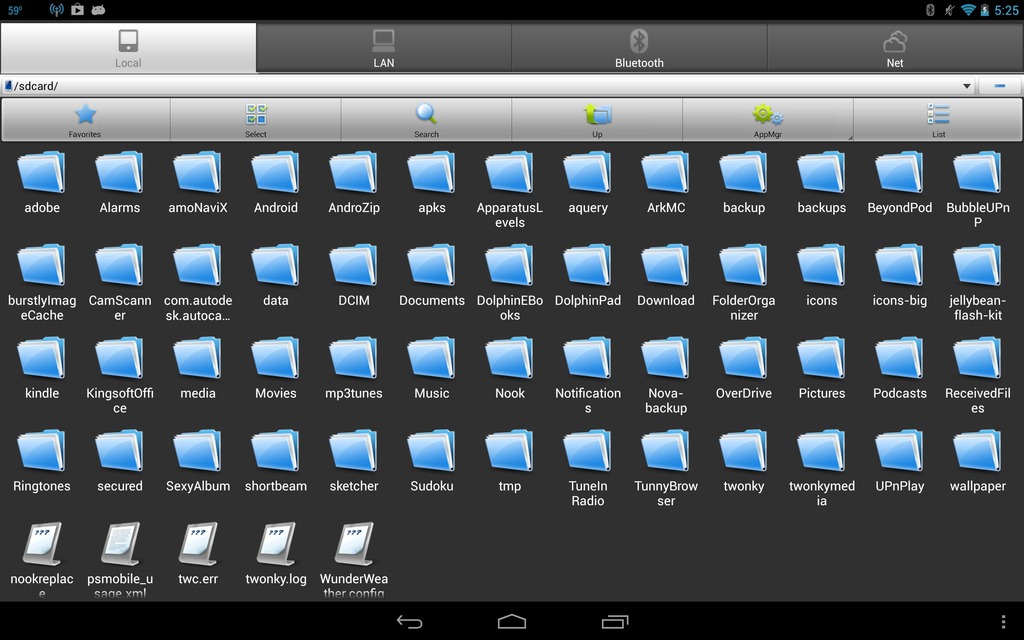The width and height of the screenshot is (1024, 640).
Task: Select the ReceivedFiles folder label
Action: pos(978,400)
